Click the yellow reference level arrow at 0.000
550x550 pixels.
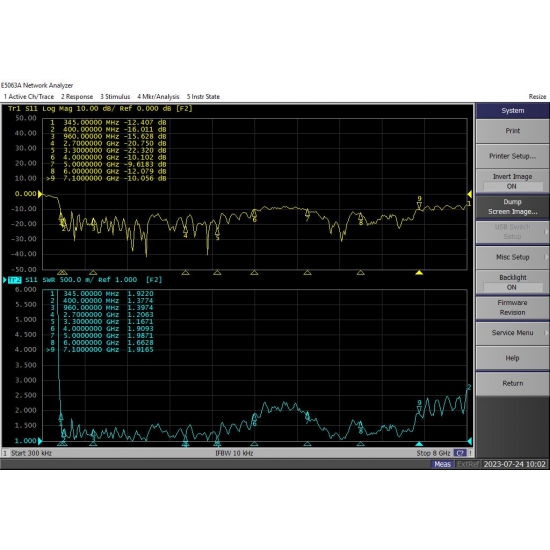tap(40, 194)
